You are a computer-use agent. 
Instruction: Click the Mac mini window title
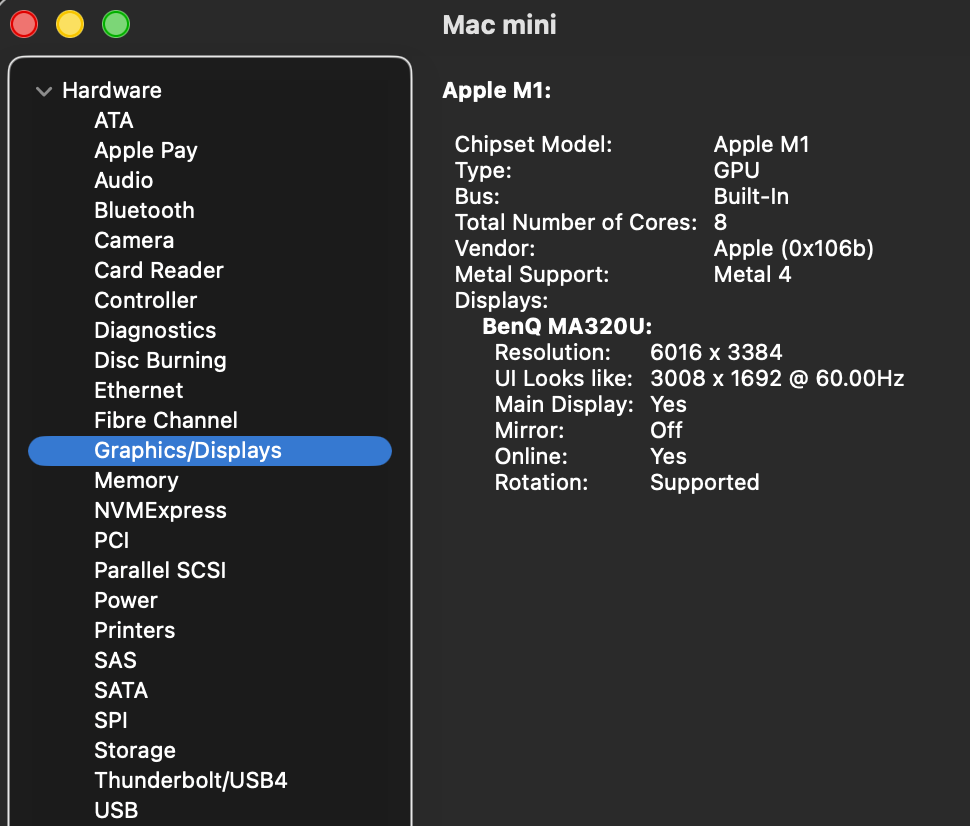pyautogui.click(x=499, y=25)
